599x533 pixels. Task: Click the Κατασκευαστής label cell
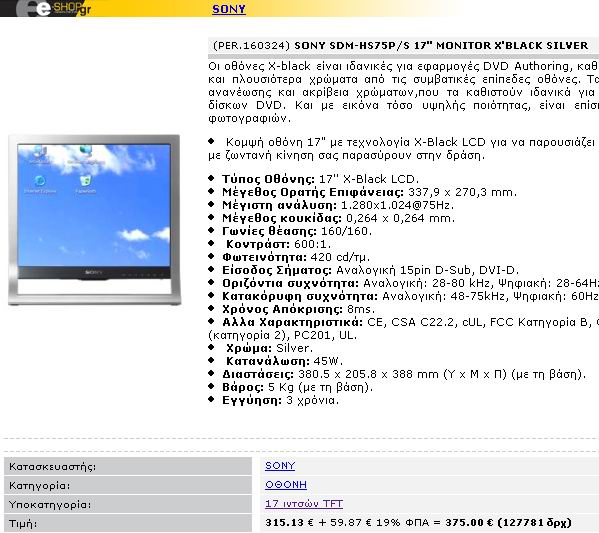tap(128, 467)
